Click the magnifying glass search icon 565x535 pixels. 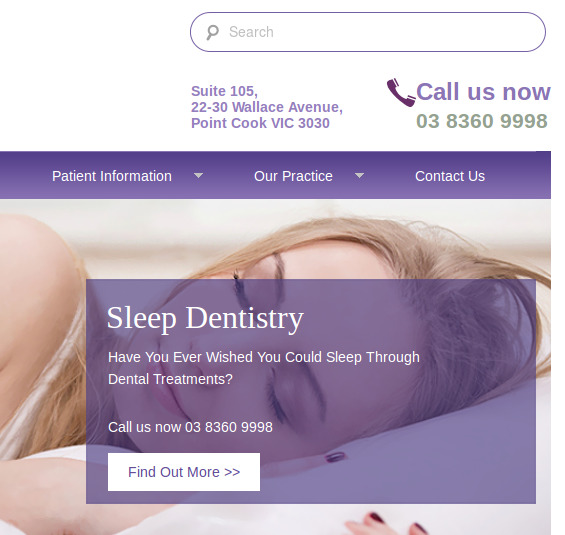coord(212,32)
